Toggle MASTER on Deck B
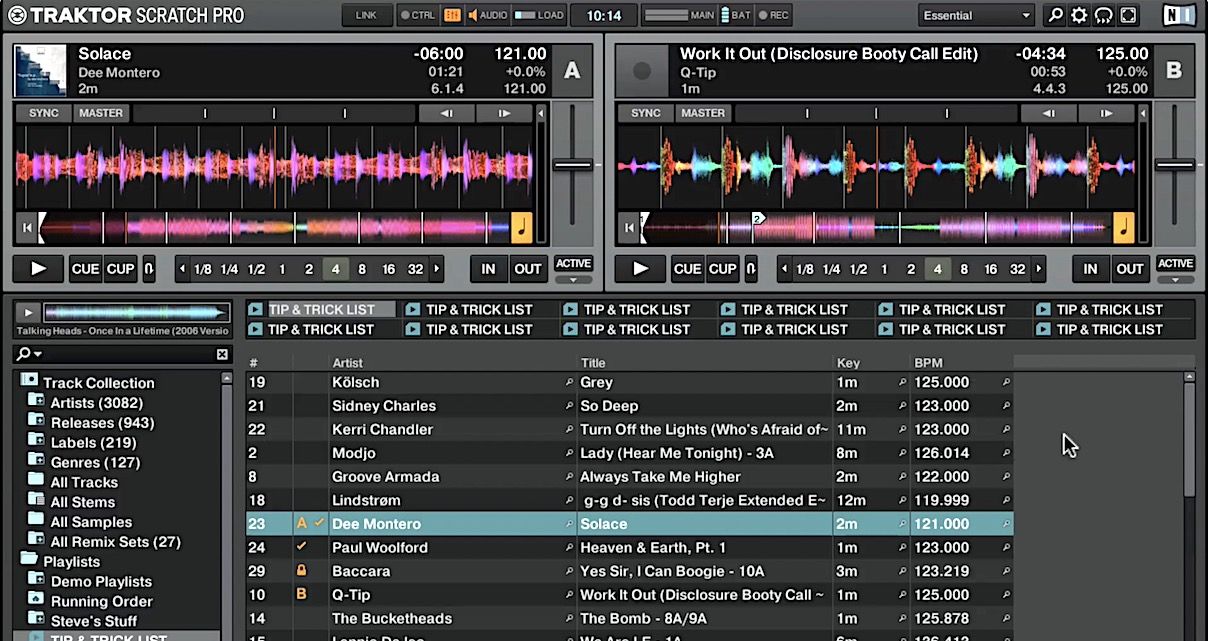Image resolution: width=1208 pixels, height=641 pixels. pyautogui.click(x=703, y=113)
